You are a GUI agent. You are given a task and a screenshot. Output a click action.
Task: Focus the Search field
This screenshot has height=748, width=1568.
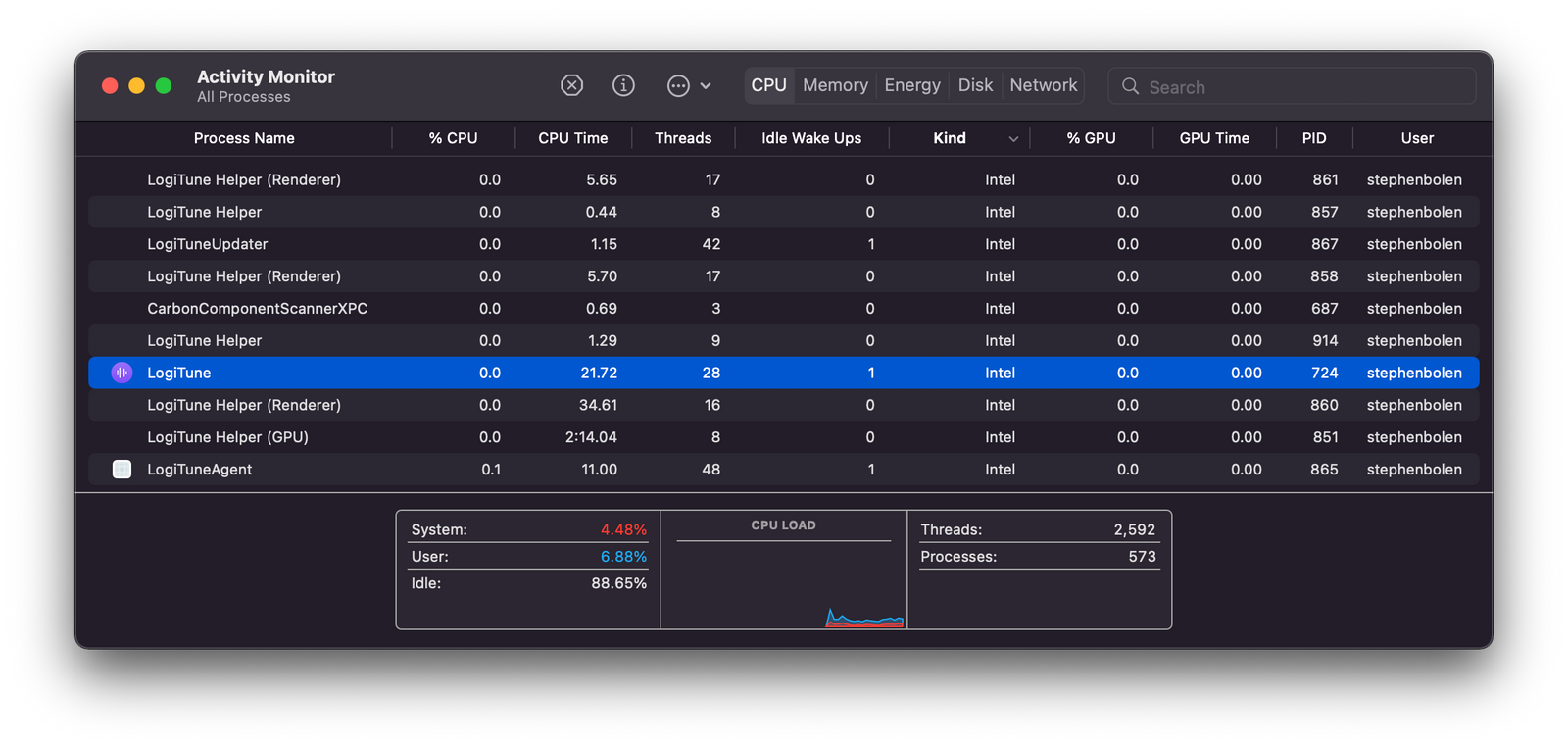(1292, 86)
